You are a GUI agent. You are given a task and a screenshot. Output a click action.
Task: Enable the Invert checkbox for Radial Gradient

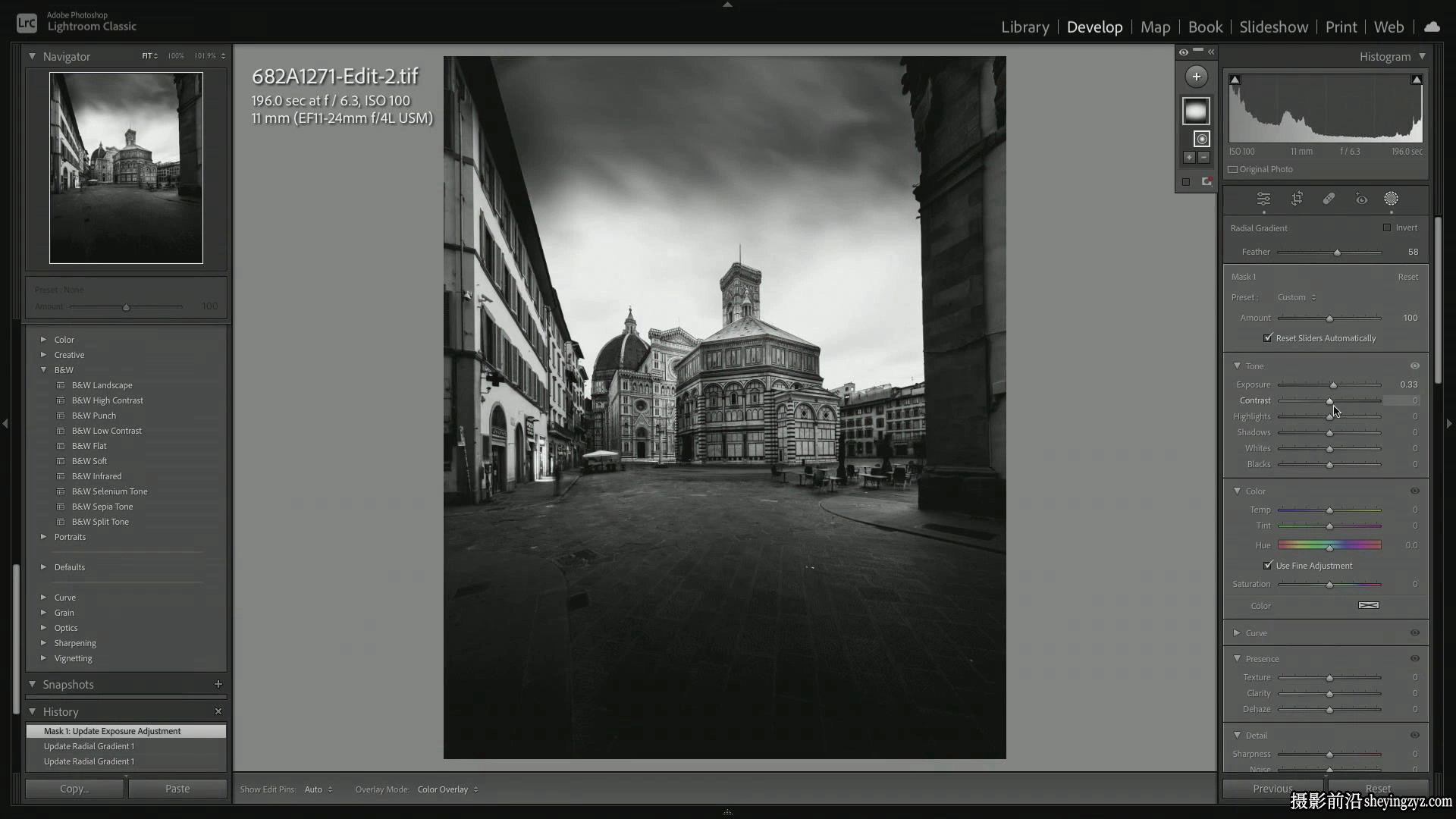point(1387,227)
